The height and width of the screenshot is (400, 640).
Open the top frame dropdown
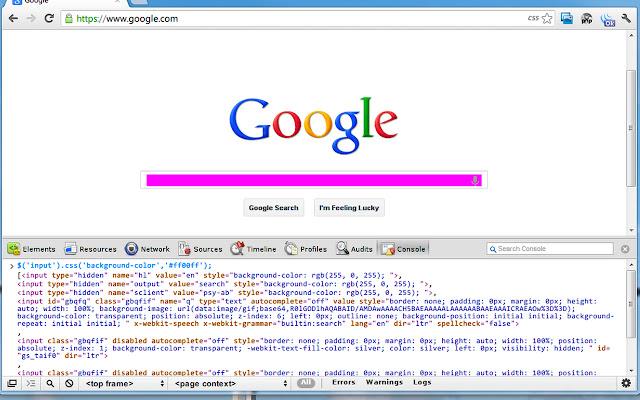[124, 383]
